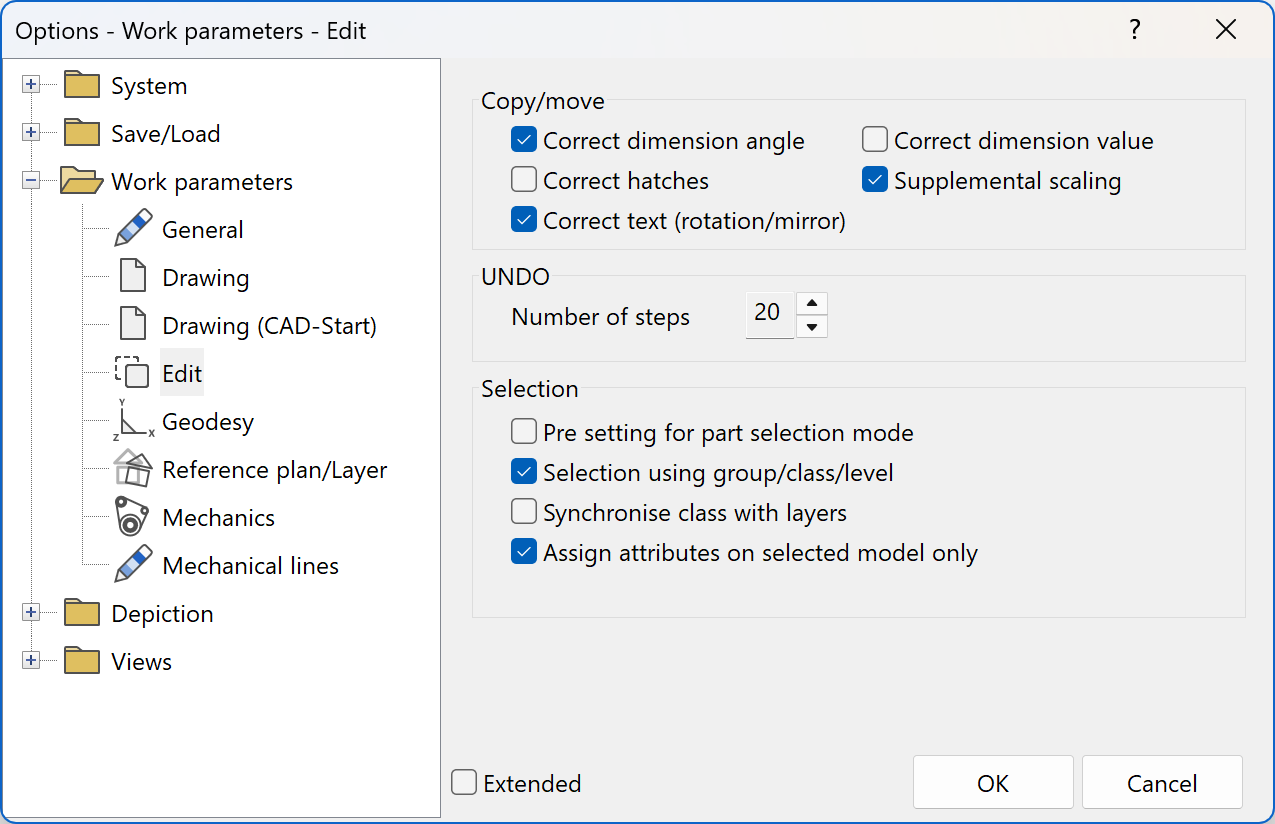Click the Drawing page icon
Viewport: 1275px width, 824px height.
[131, 277]
